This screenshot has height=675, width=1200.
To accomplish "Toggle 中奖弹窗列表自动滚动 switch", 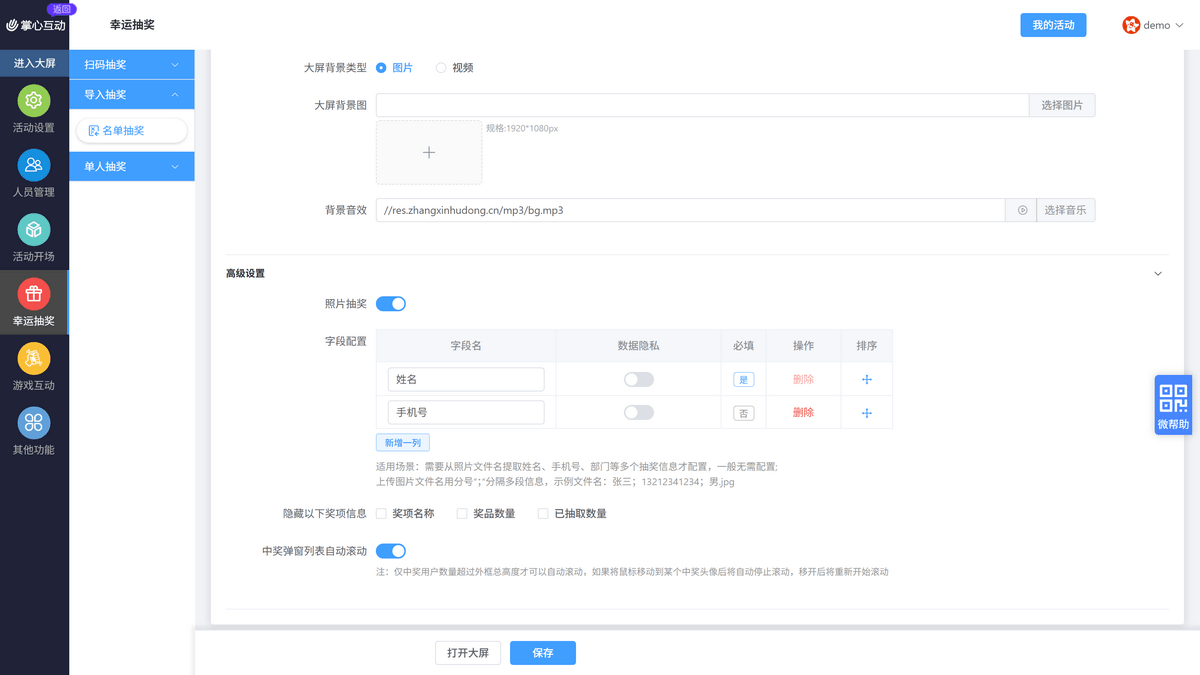I will pyautogui.click(x=391, y=551).
